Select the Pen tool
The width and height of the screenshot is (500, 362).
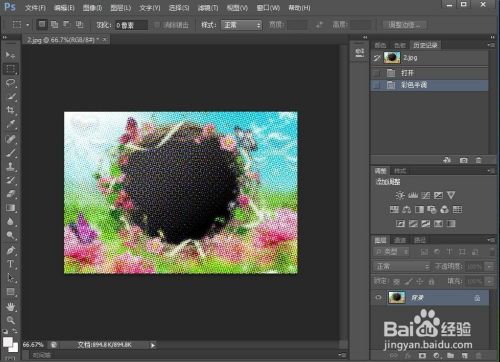pyautogui.click(x=10, y=250)
